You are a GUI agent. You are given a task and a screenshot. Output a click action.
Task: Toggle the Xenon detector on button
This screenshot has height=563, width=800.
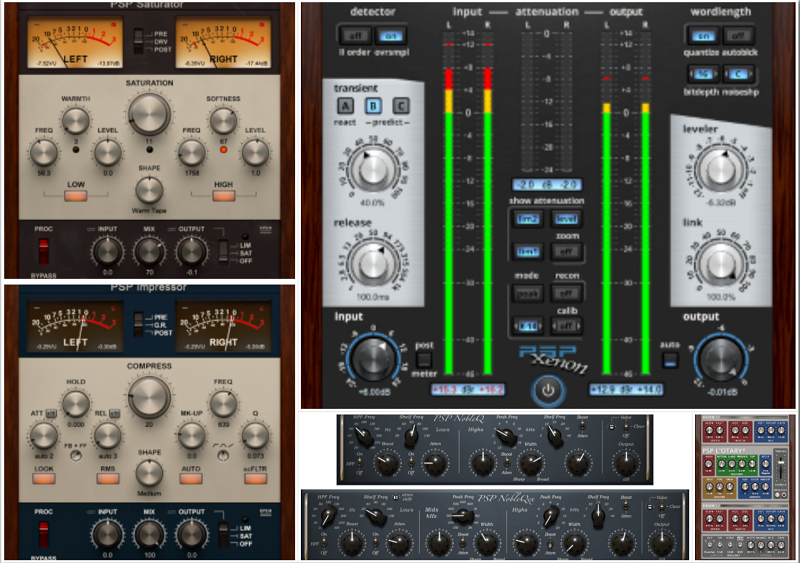pos(391,36)
